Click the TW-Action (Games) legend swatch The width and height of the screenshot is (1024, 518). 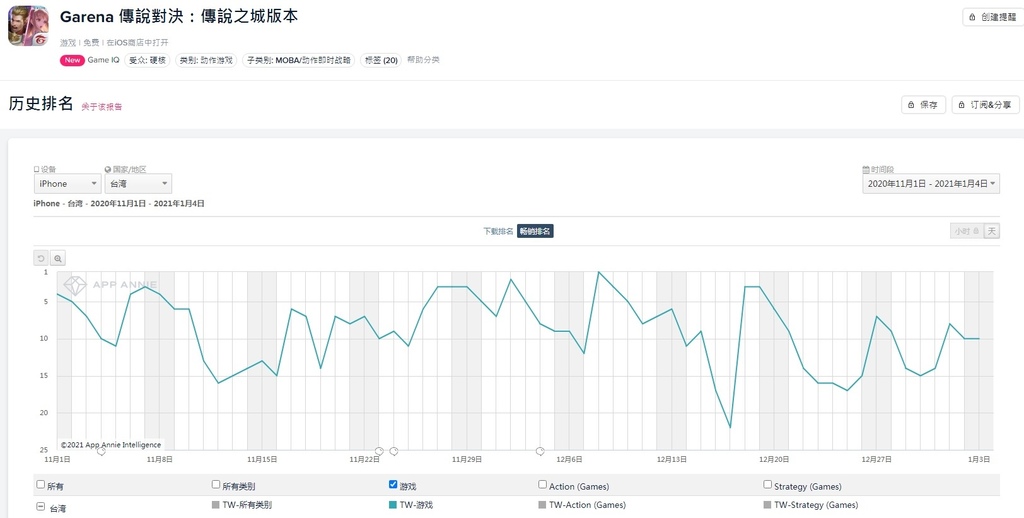pos(542,505)
